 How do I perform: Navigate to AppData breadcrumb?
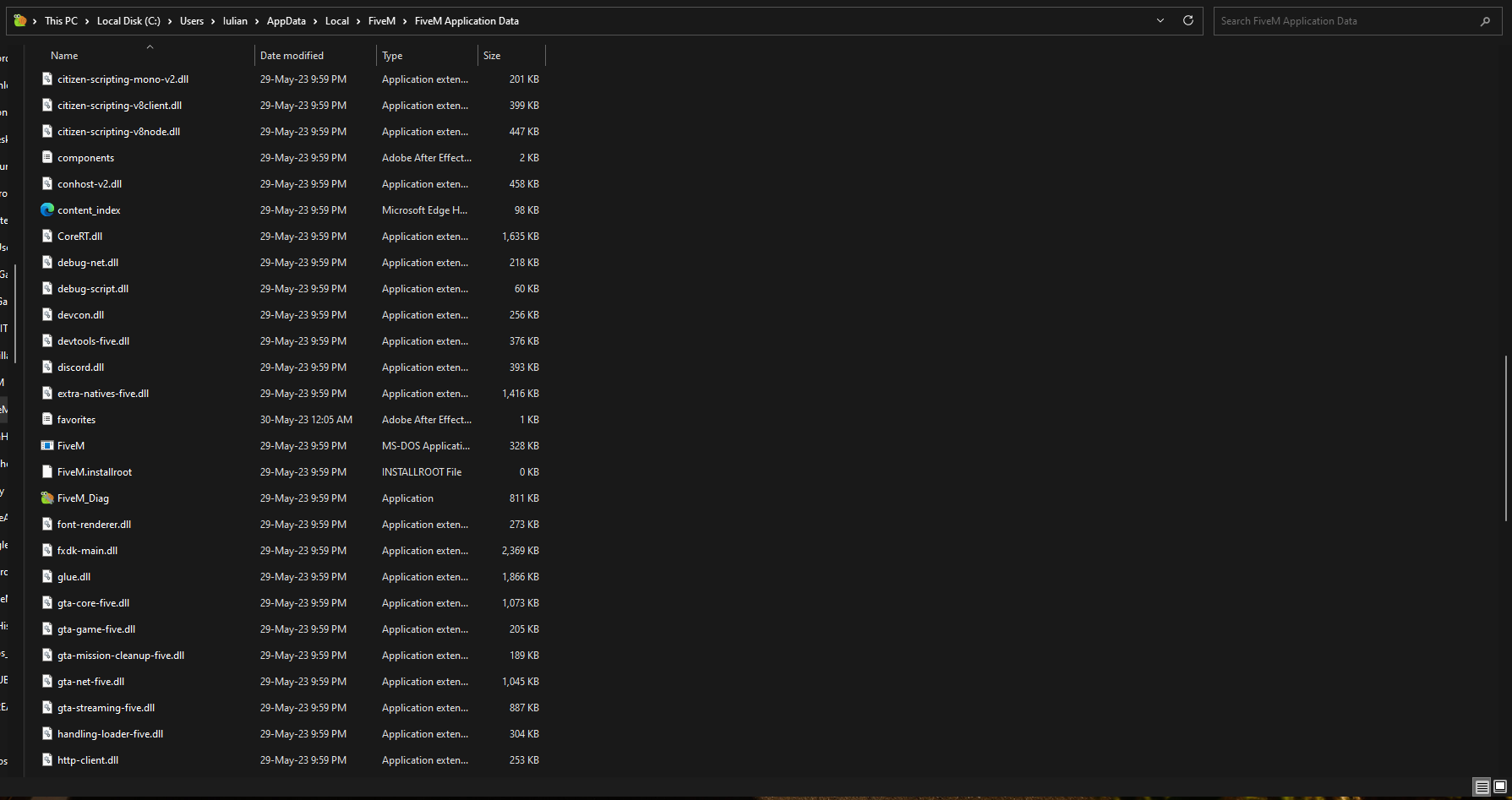(x=287, y=21)
